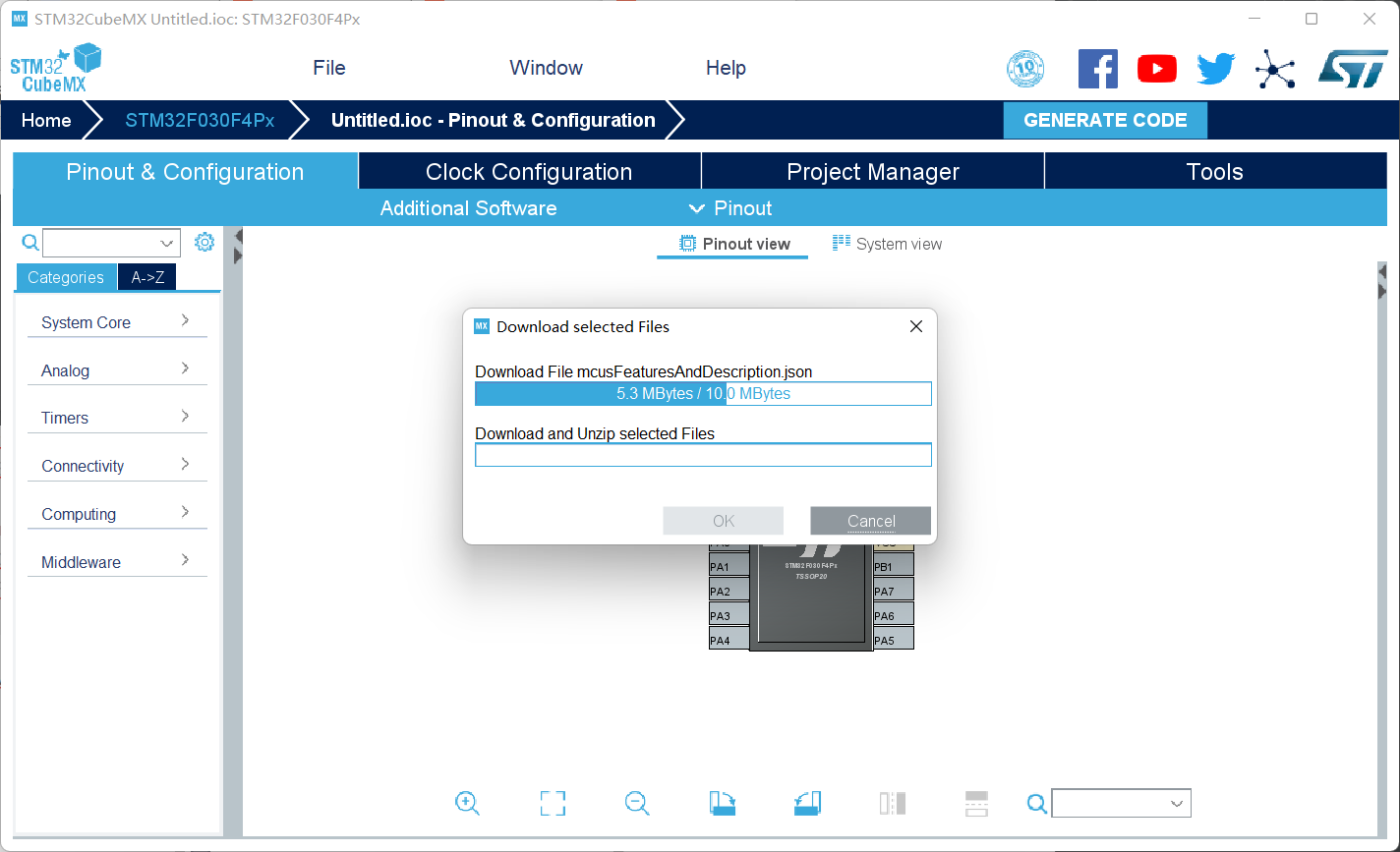Screen dimensions: 1400x852
Task: Click the split vertical view icon
Action: (x=892, y=804)
